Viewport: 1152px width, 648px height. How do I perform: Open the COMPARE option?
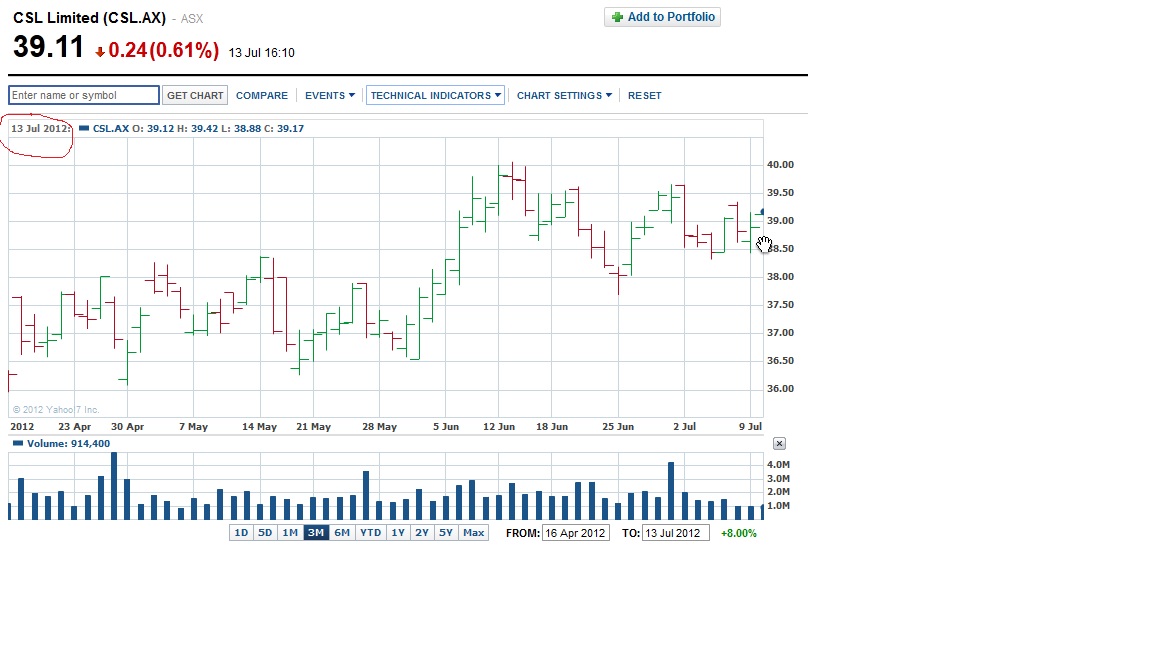point(262,96)
